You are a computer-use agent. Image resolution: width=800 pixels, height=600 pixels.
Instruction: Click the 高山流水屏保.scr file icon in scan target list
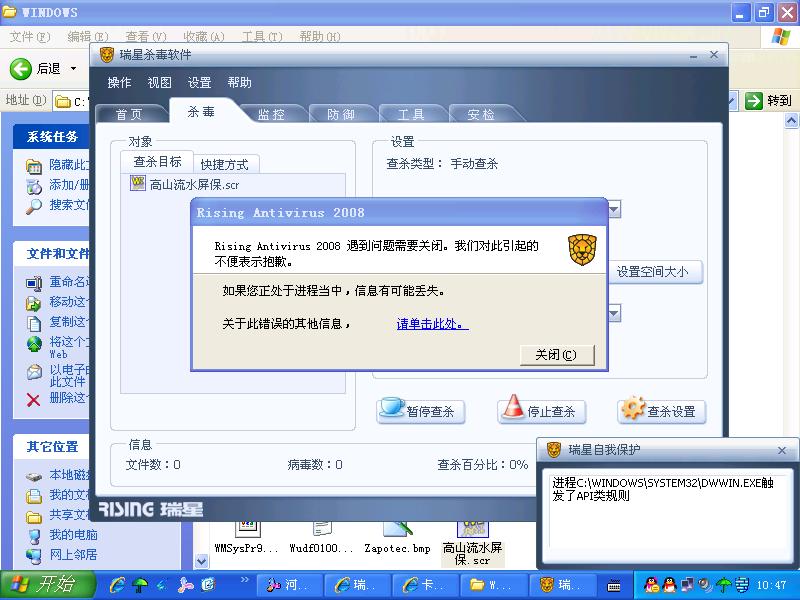pyautogui.click(x=137, y=183)
